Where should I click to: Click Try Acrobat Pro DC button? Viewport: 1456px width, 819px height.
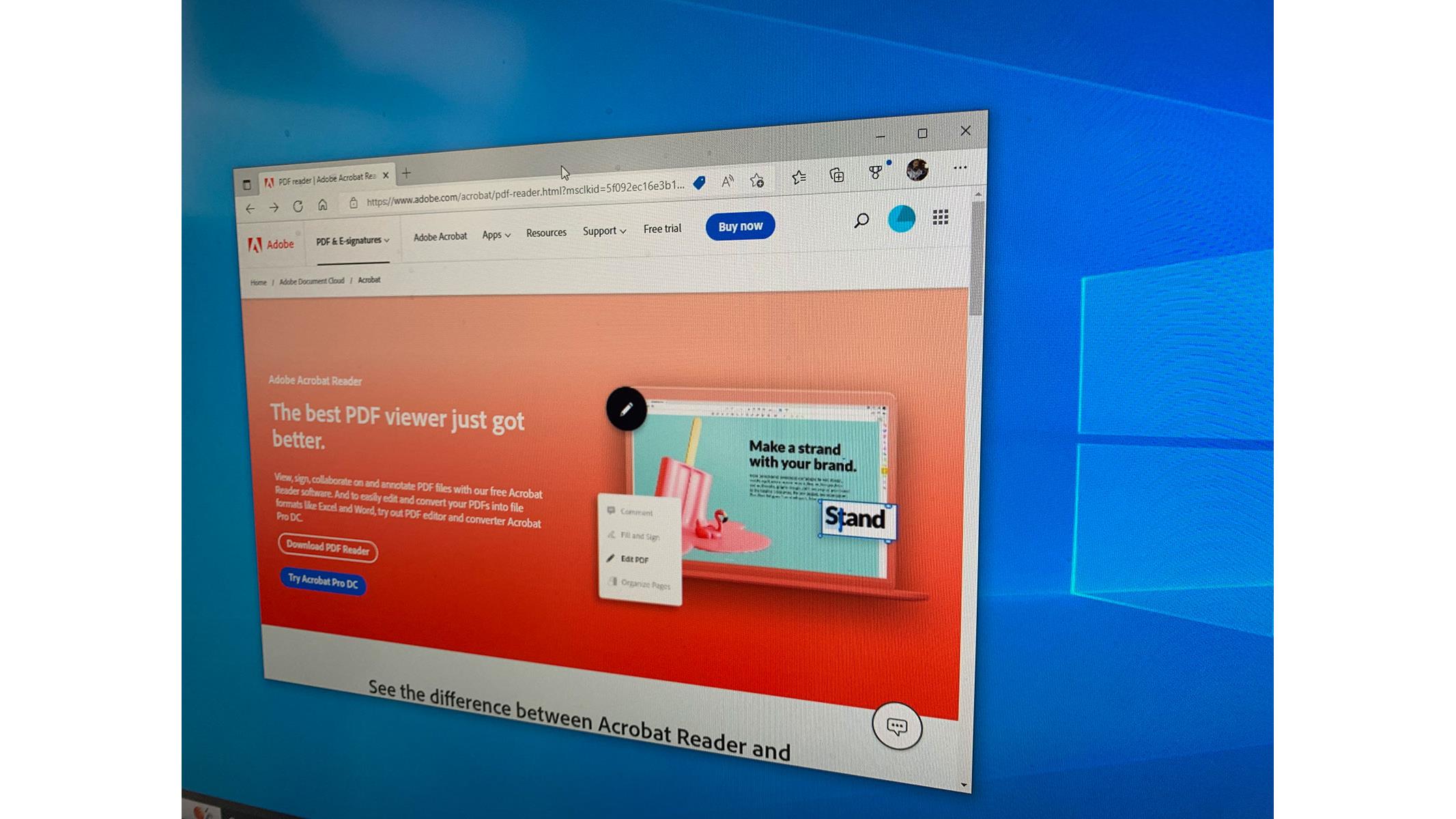tap(322, 582)
